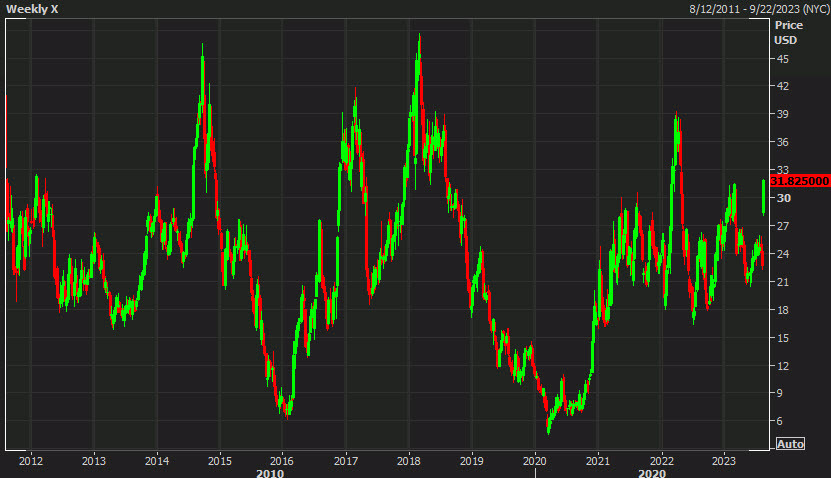Click the 2010 decade label below axis

[270, 473]
